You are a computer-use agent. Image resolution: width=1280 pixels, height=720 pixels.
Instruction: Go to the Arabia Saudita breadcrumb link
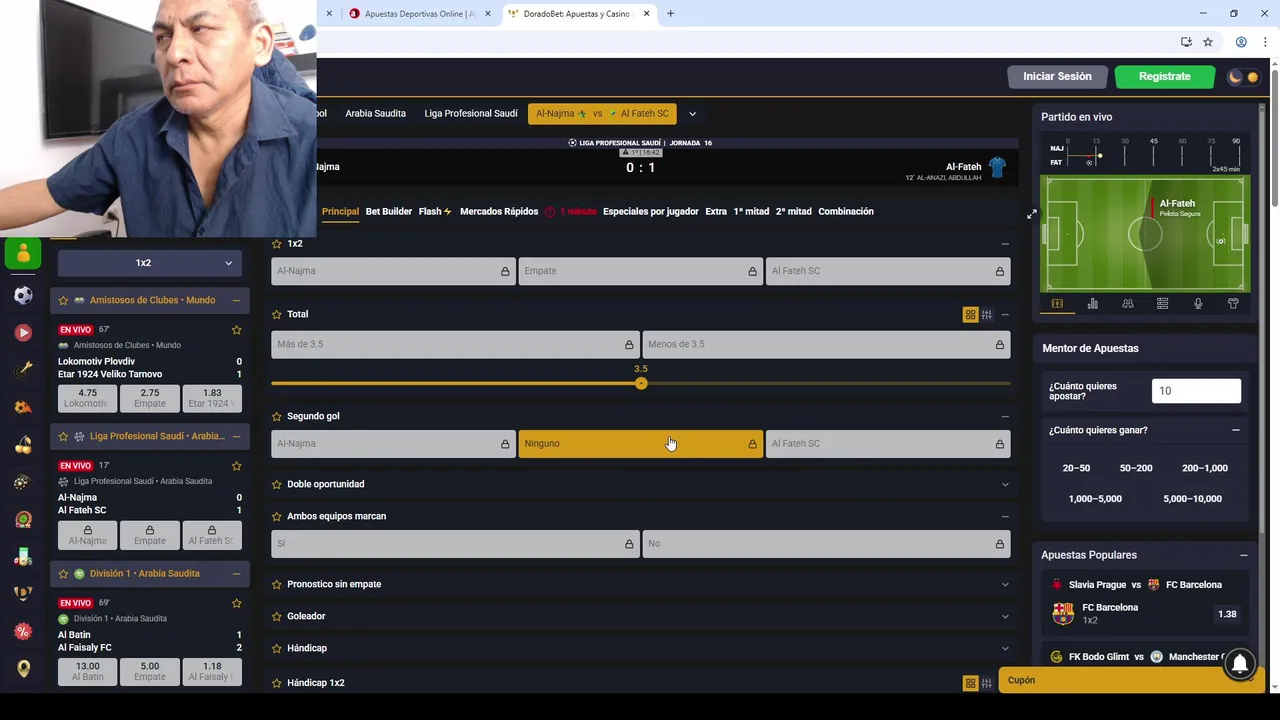coord(376,114)
